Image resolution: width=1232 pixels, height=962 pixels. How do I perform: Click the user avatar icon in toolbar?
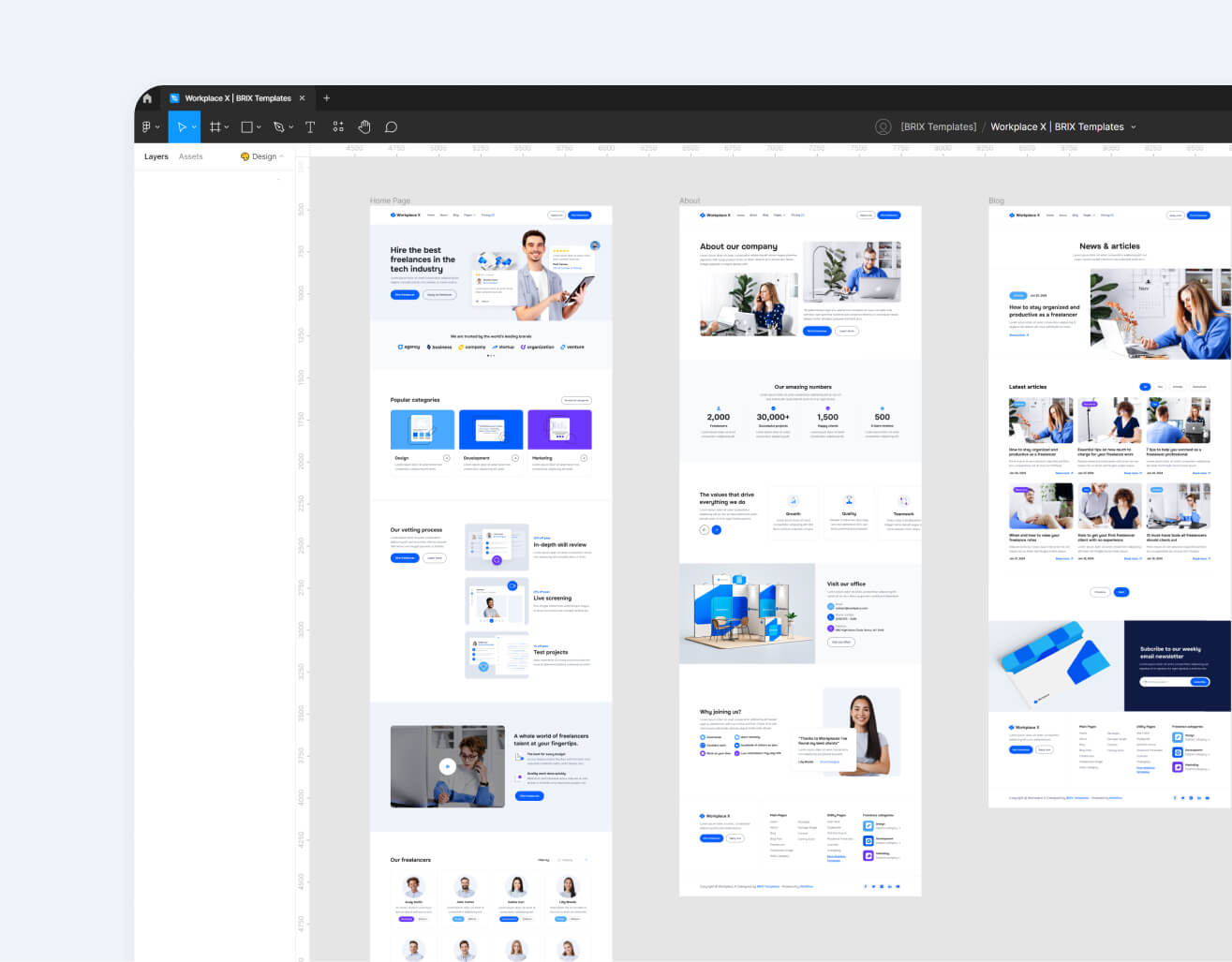(x=883, y=126)
